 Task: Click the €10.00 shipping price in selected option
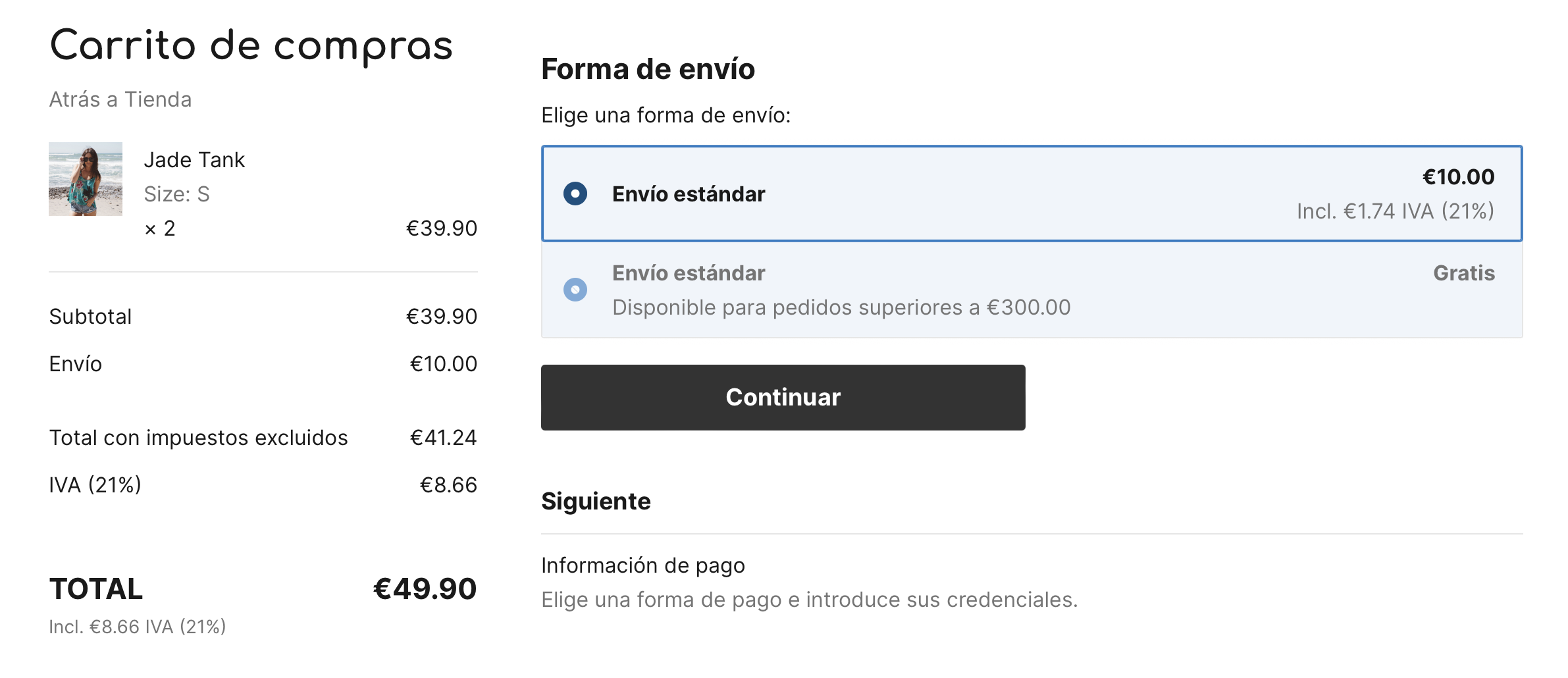click(1459, 176)
